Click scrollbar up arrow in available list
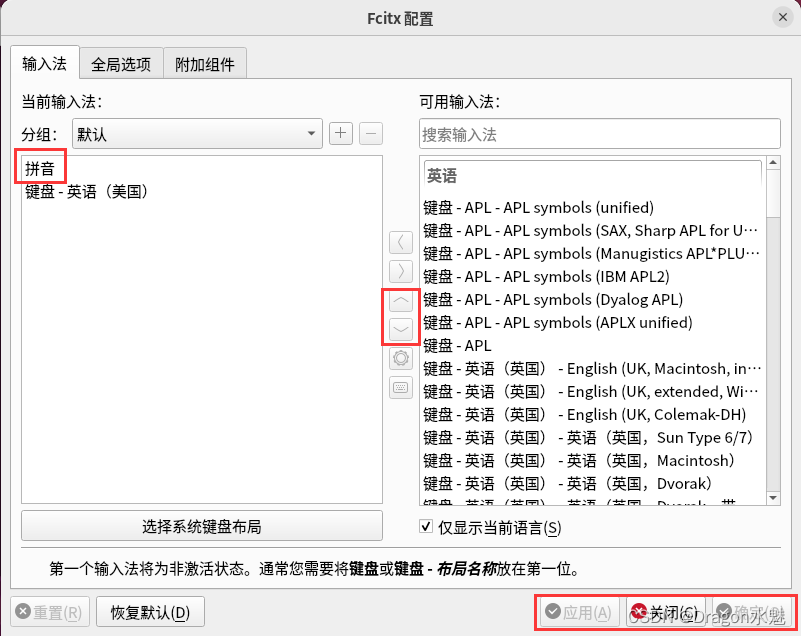The image size is (801, 636). point(773,163)
